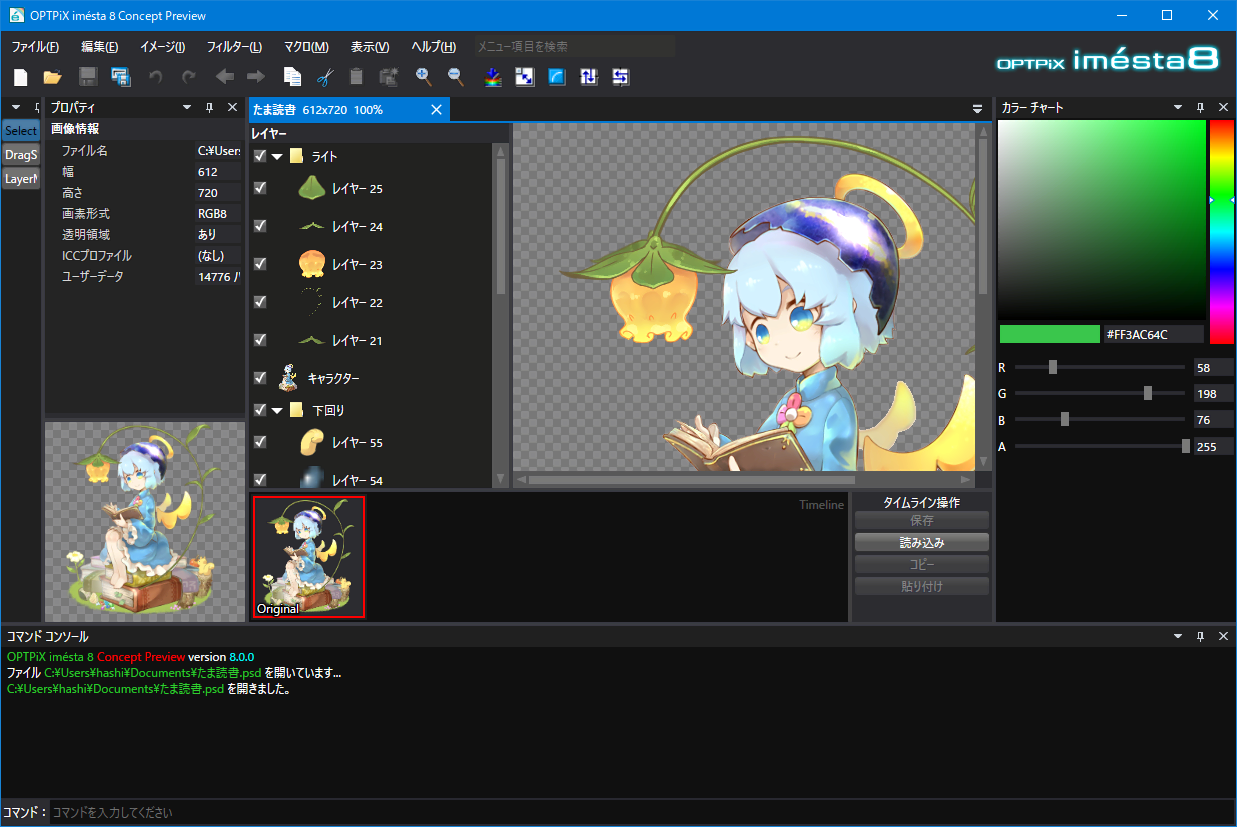Uncheck レイヤー 24 visibility checkbox
This screenshot has height=827, width=1237.
tap(260, 226)
